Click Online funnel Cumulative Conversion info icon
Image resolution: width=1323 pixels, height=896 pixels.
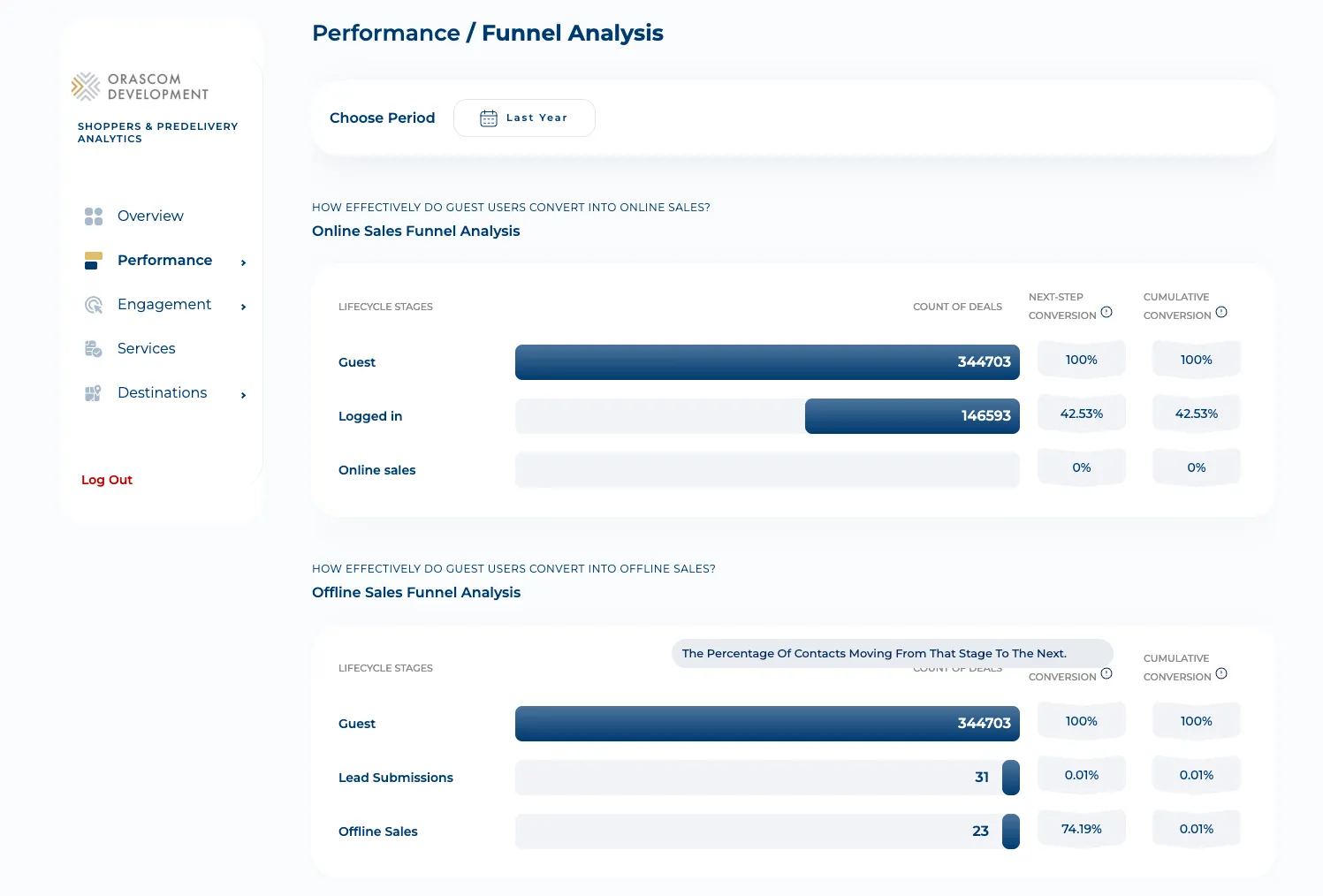click(x=1221, y=312)
